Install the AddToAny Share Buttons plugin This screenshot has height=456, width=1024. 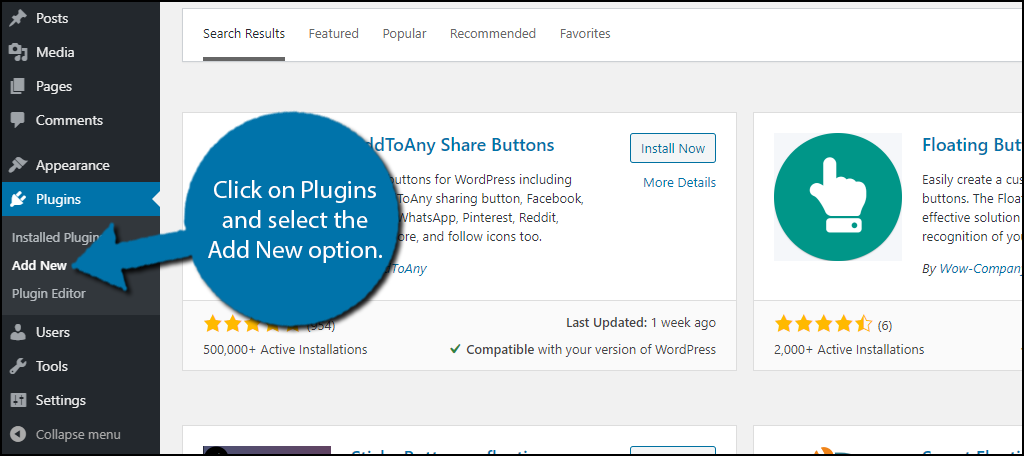[673, 148]
